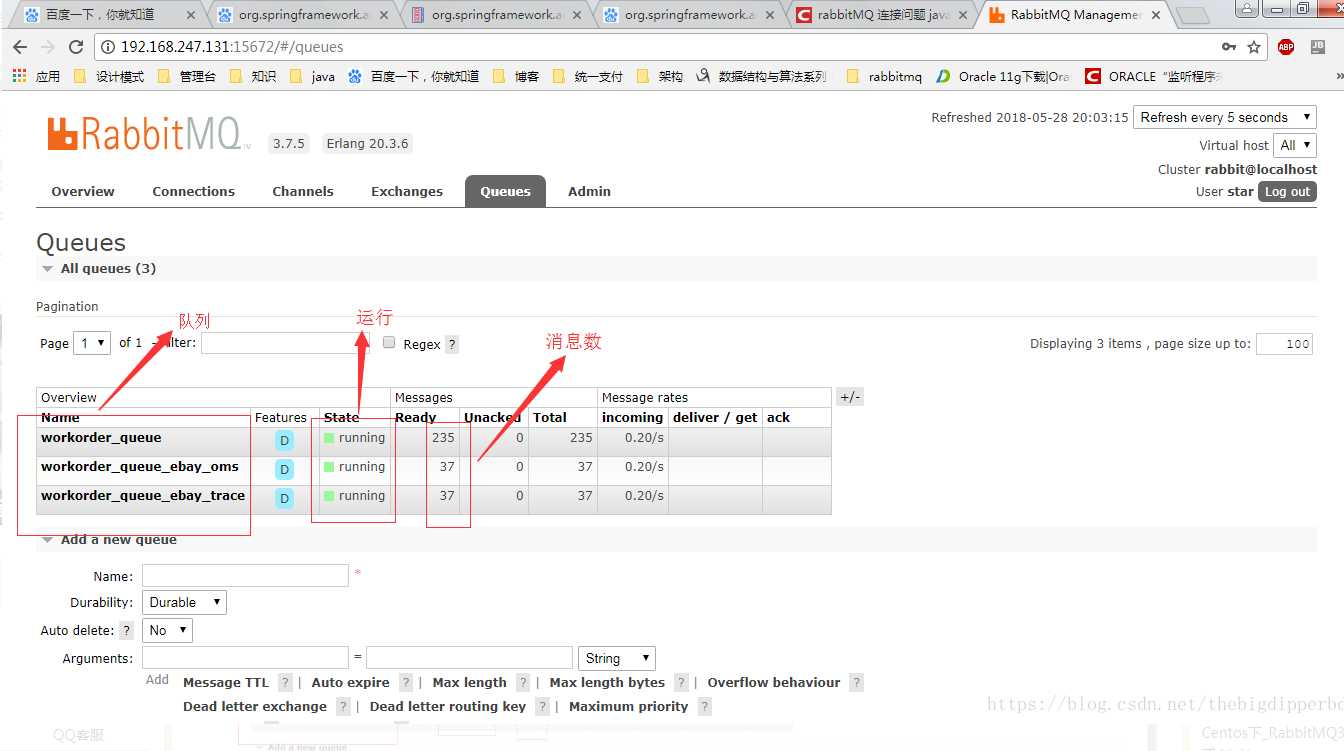Open the Apps grid bookmark icon
The width and height of the screenshot is (1344, 751).
point(18,76)
